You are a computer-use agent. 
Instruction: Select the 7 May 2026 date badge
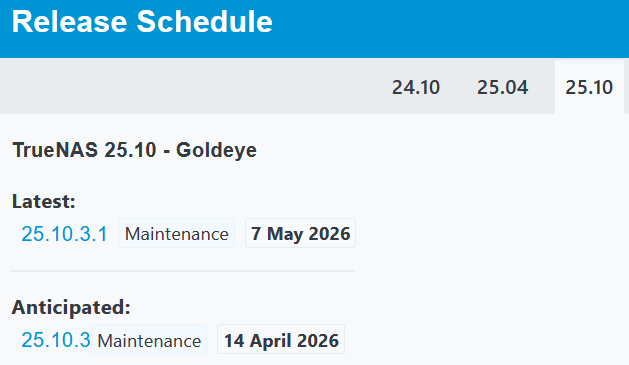point(300,233)
